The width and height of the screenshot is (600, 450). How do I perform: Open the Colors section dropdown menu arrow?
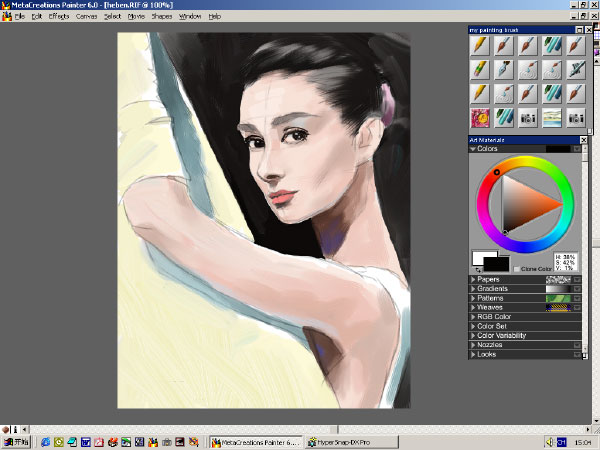coord(577,149)
